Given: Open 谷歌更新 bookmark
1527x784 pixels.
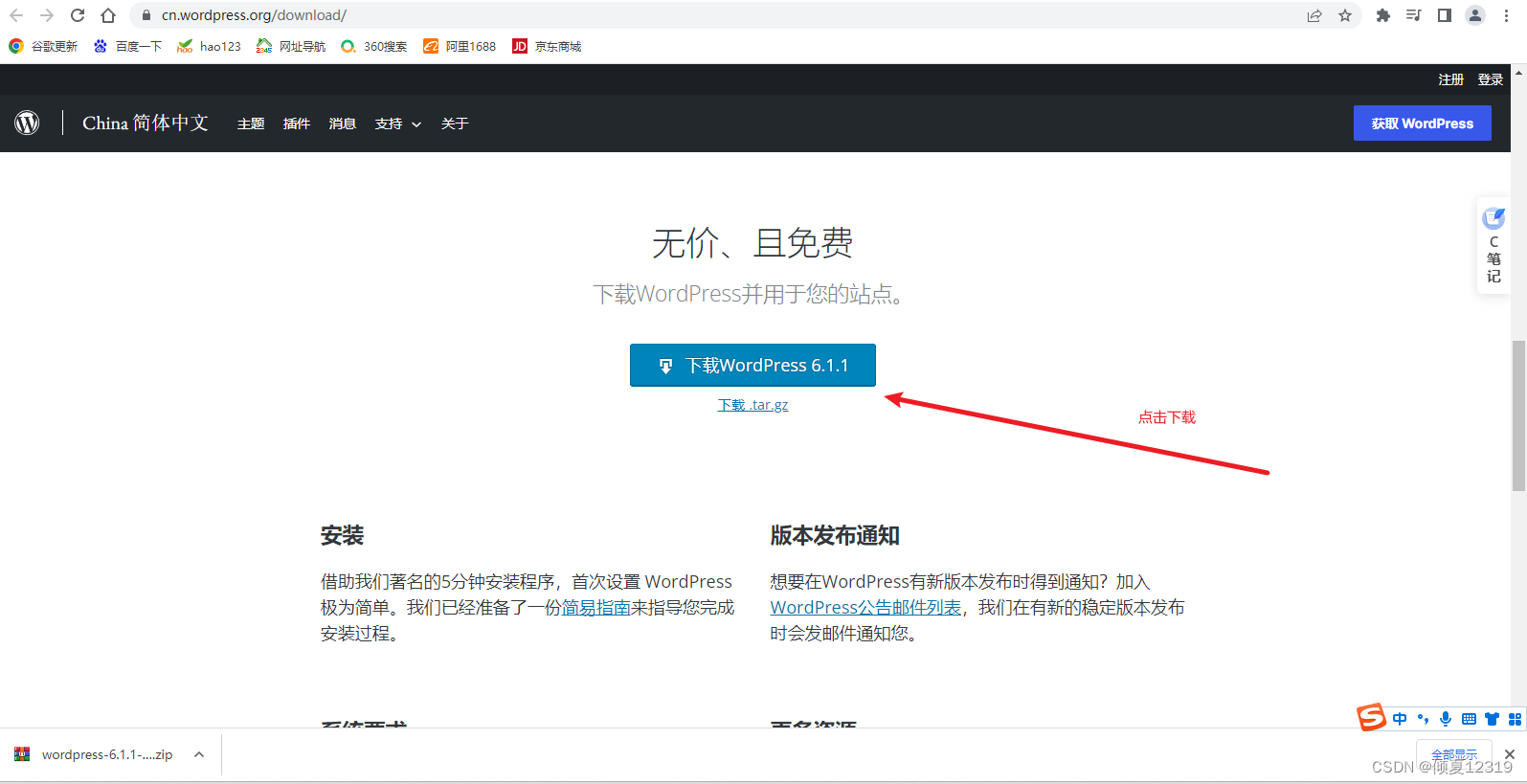Looking at the screenshot, I should (43, 46).
